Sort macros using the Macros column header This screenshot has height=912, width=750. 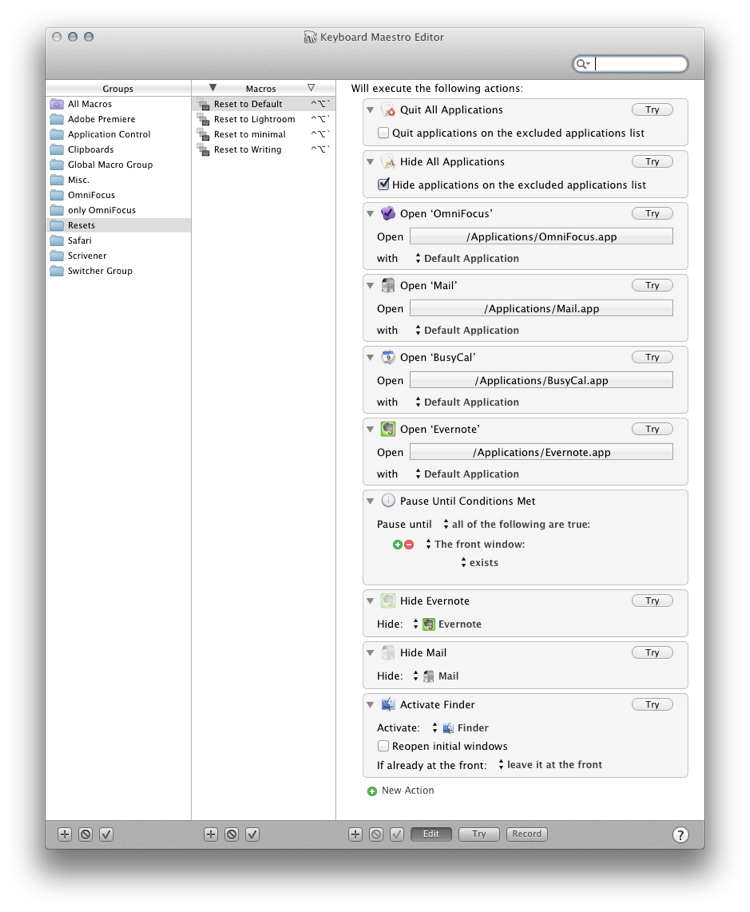coord(261,88)
